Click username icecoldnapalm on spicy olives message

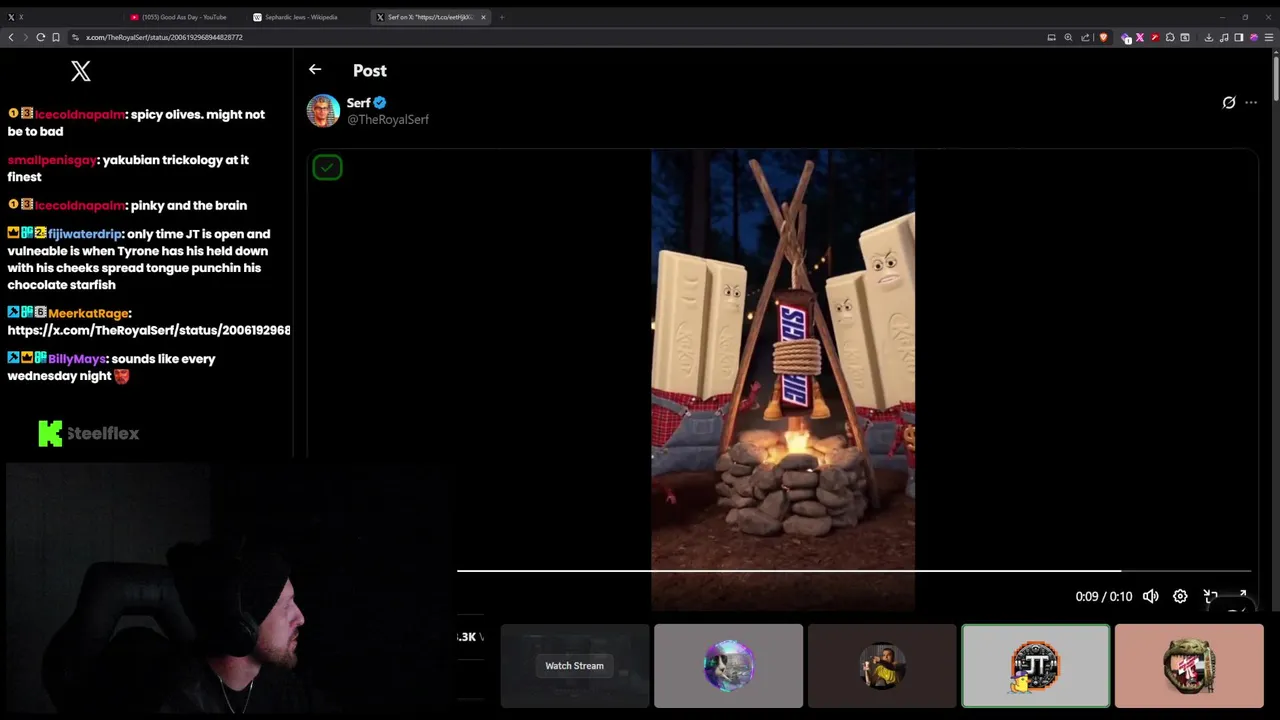point(80,114)
